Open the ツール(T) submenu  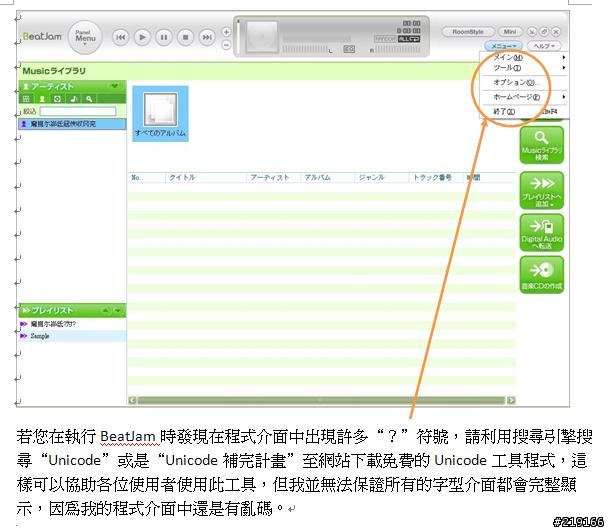point(524,68)
